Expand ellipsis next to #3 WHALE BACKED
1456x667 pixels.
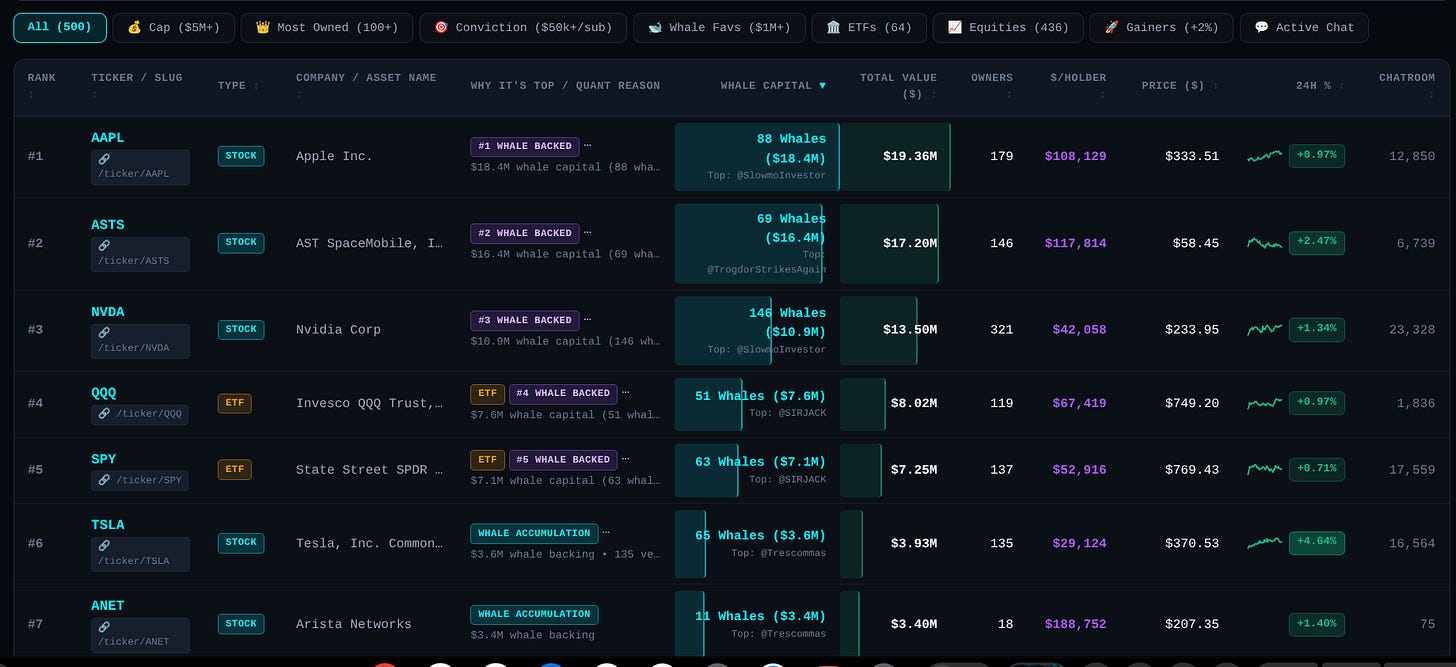(x=587, y=320)
